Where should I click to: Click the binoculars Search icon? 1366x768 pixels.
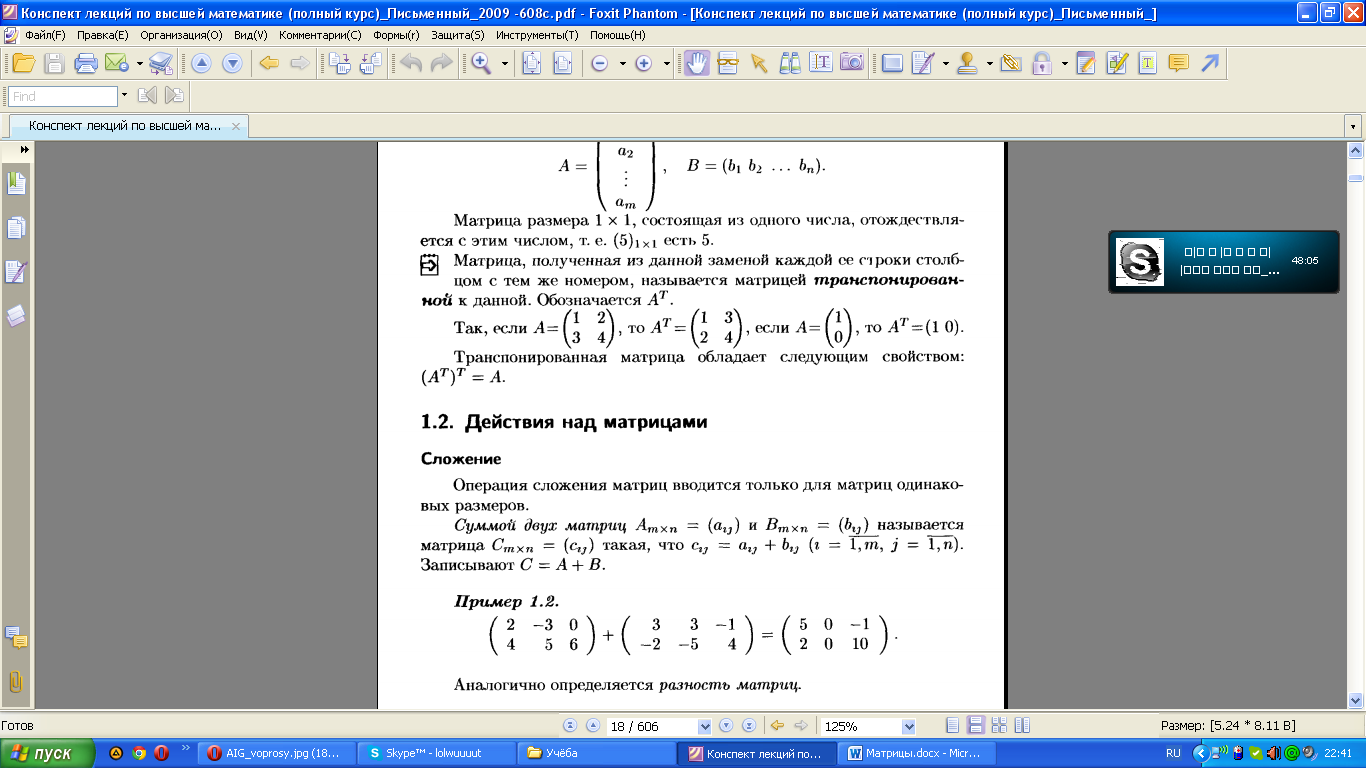pyautogui.click(x=790, y=63)
